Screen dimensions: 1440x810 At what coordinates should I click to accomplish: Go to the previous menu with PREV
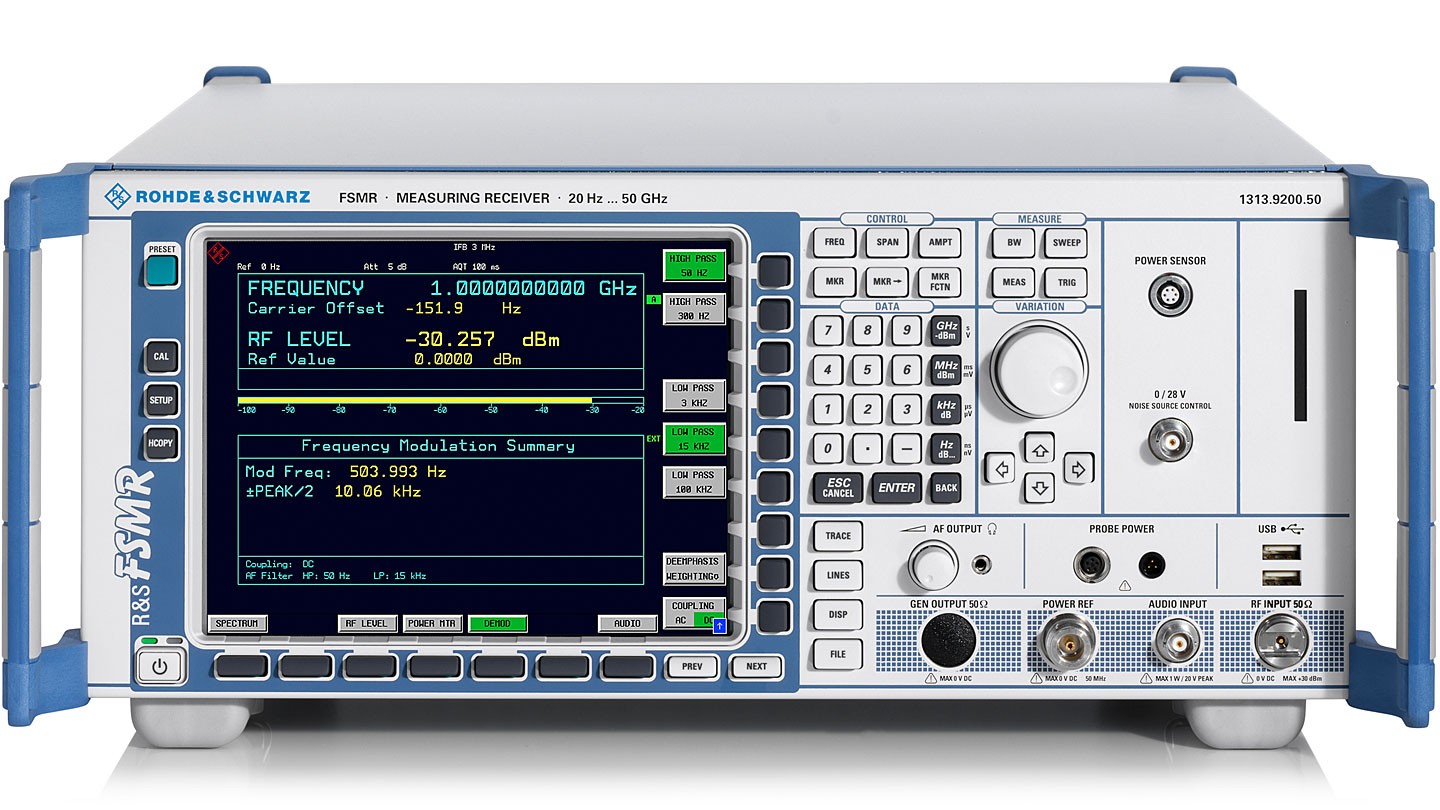click(693, 665)
